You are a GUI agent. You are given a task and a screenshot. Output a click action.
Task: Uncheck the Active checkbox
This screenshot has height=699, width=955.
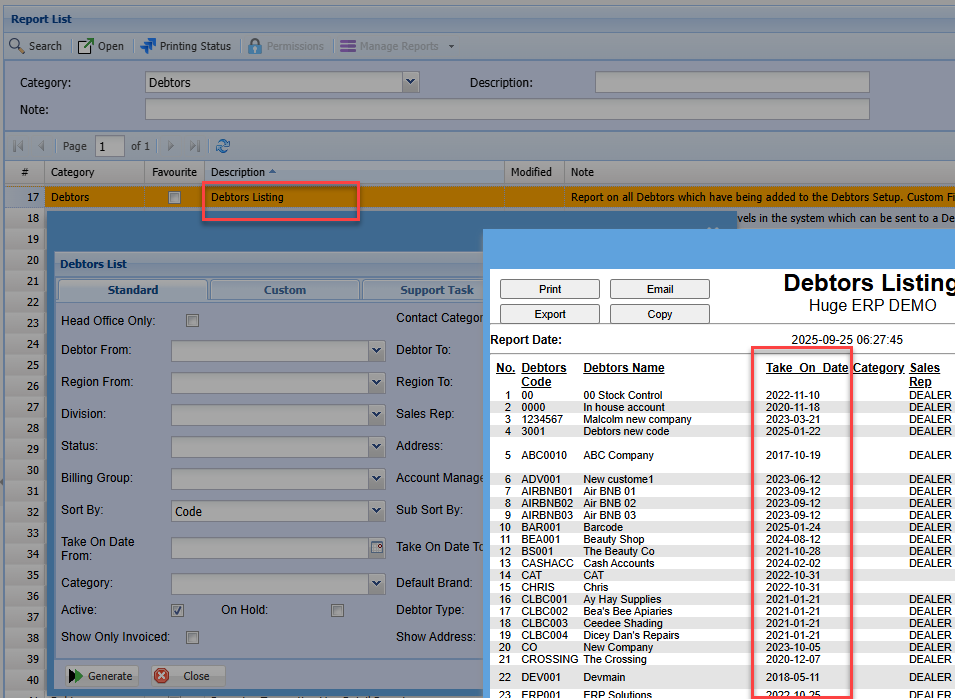(x=178, y=610)
